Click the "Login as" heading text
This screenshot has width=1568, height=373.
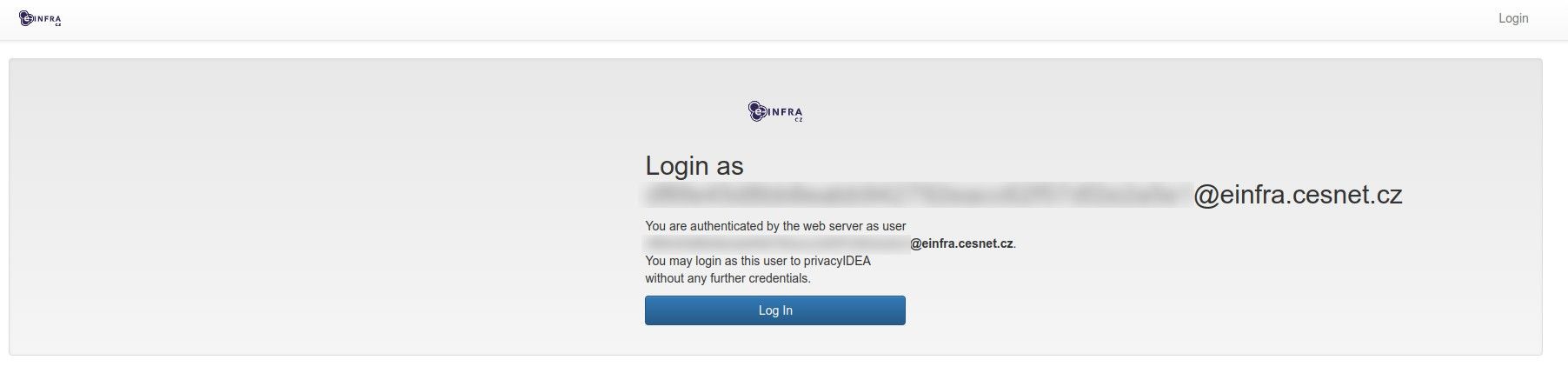pyautogui.click(x=694, y=166)
